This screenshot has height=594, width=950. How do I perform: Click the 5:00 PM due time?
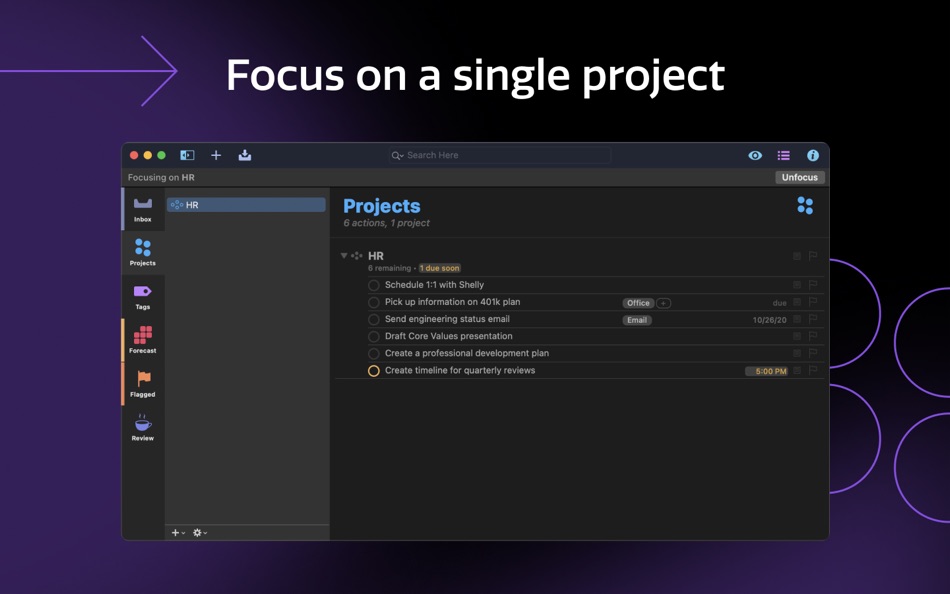point(766,371)
